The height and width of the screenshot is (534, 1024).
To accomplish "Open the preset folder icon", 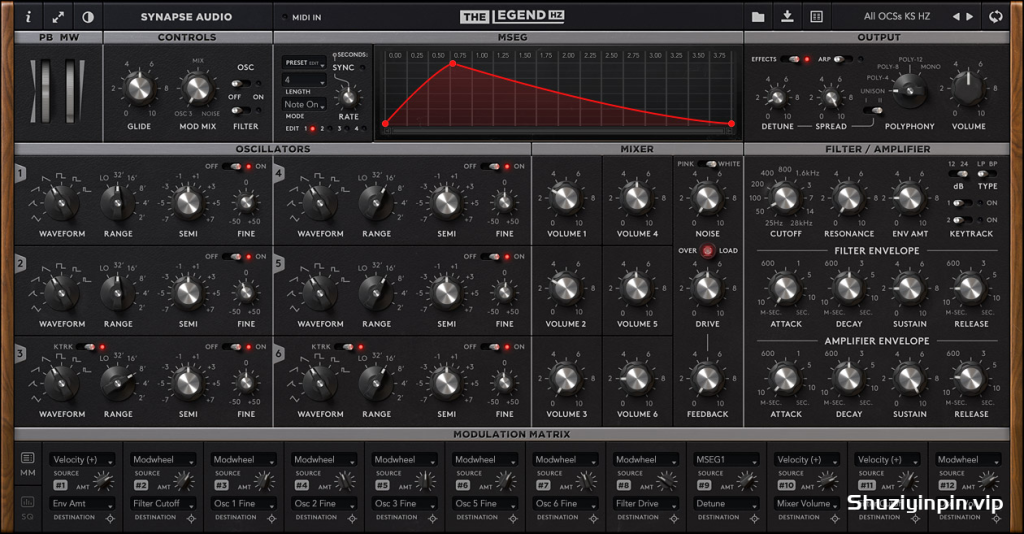I will click(758, 17).
